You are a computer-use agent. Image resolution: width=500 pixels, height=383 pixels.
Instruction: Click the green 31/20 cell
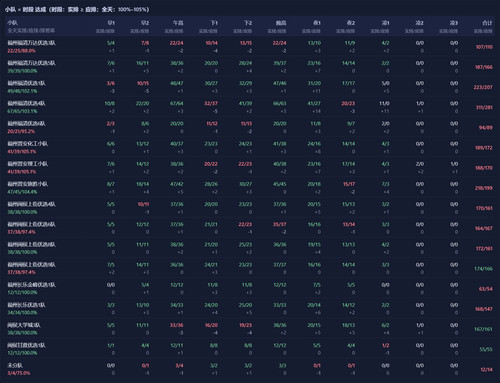click(x=314, y=83)
